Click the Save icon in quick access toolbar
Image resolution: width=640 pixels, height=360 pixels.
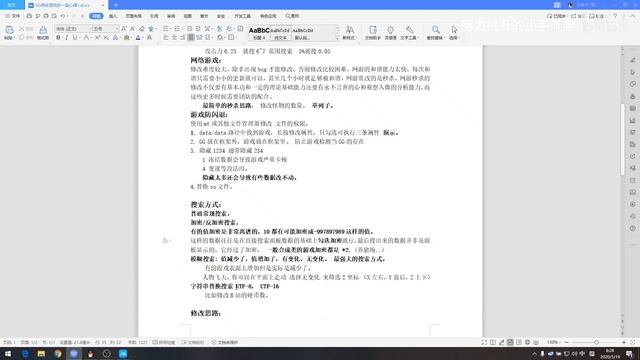point(29,16)
